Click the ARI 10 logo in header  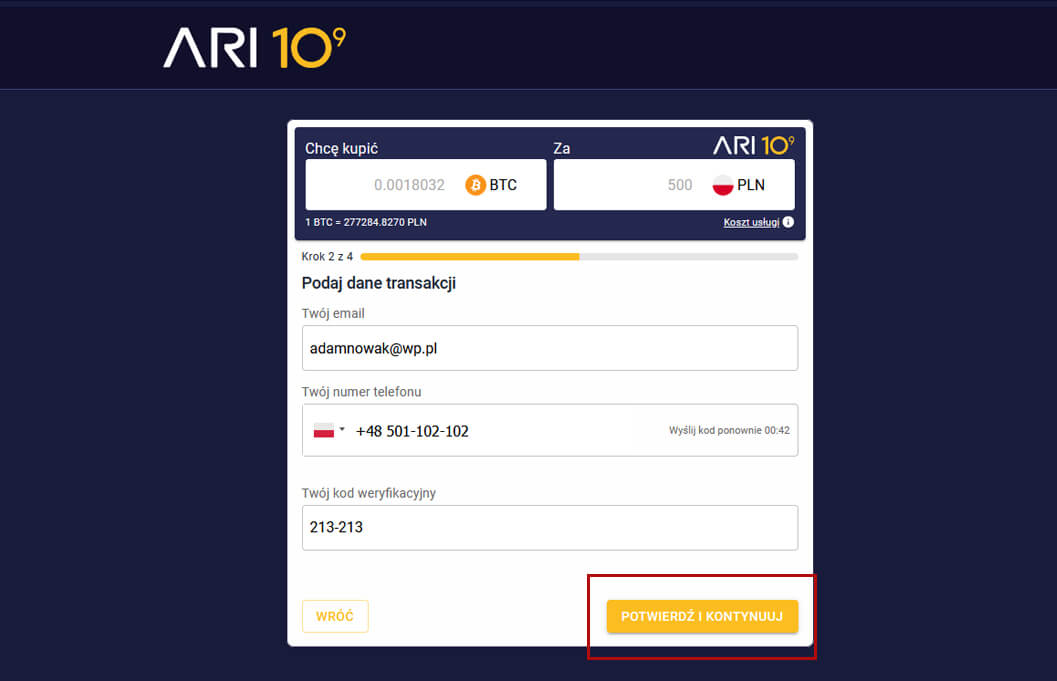point(254,47)
